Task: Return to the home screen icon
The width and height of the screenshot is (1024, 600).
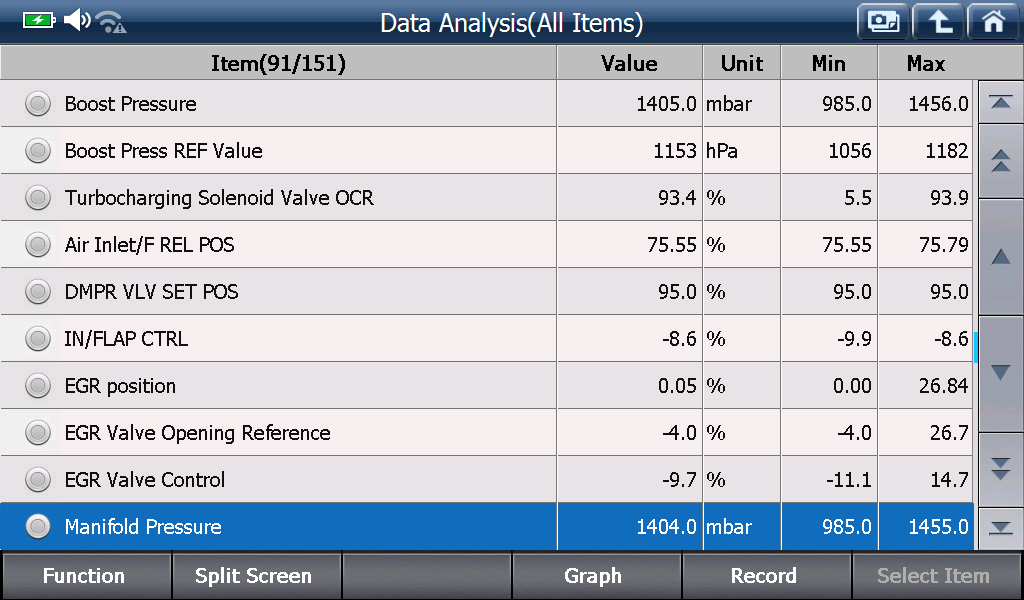Action: click(993, 22)
